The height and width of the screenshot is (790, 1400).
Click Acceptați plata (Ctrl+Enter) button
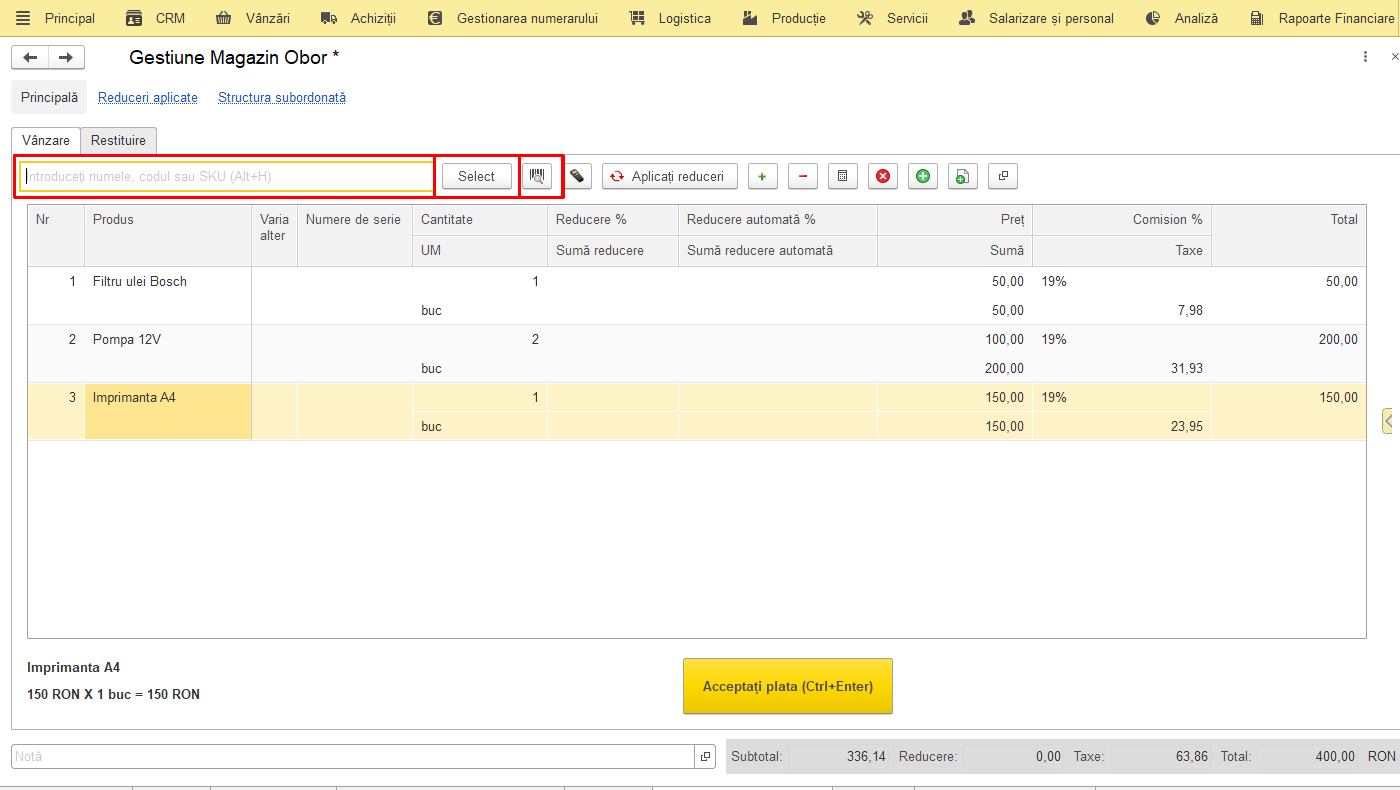pos(788,686)
